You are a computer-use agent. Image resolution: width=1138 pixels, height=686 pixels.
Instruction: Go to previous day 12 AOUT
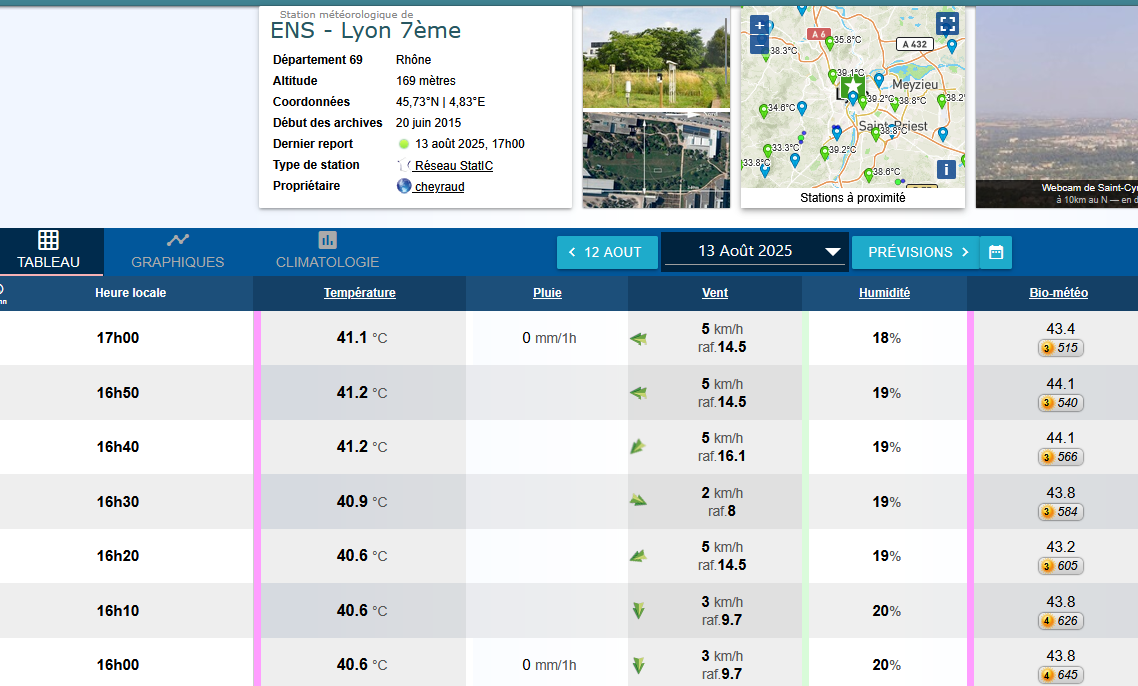(x=606, y=252)
